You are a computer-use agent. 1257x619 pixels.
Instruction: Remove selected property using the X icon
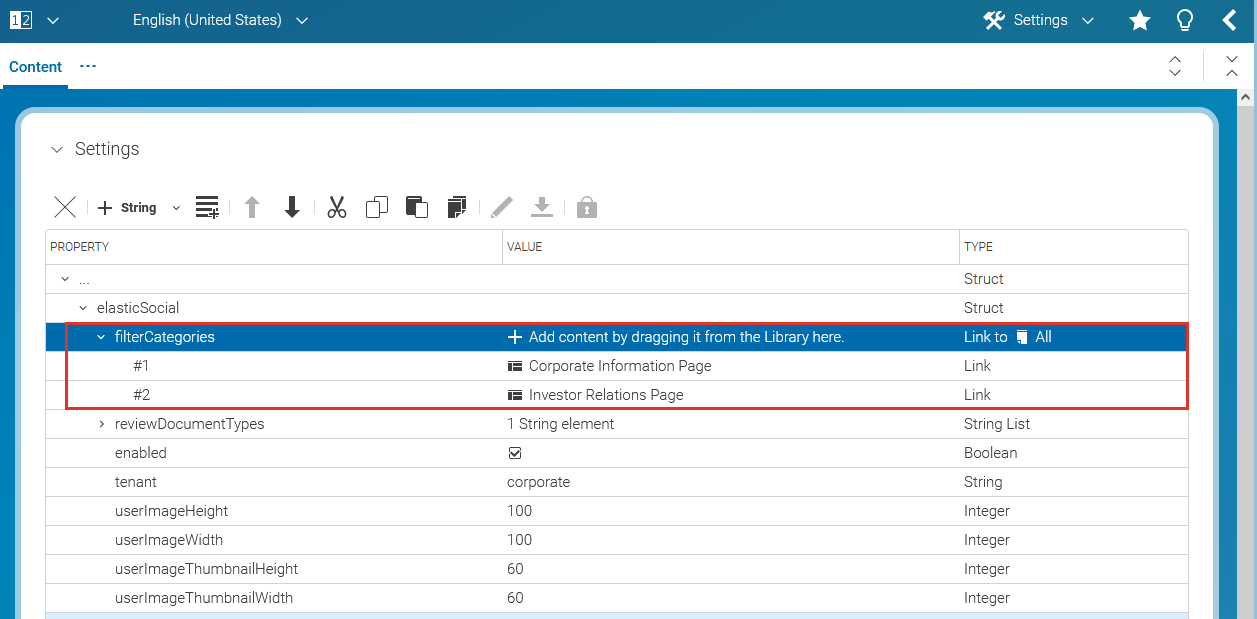click(64, 207)
